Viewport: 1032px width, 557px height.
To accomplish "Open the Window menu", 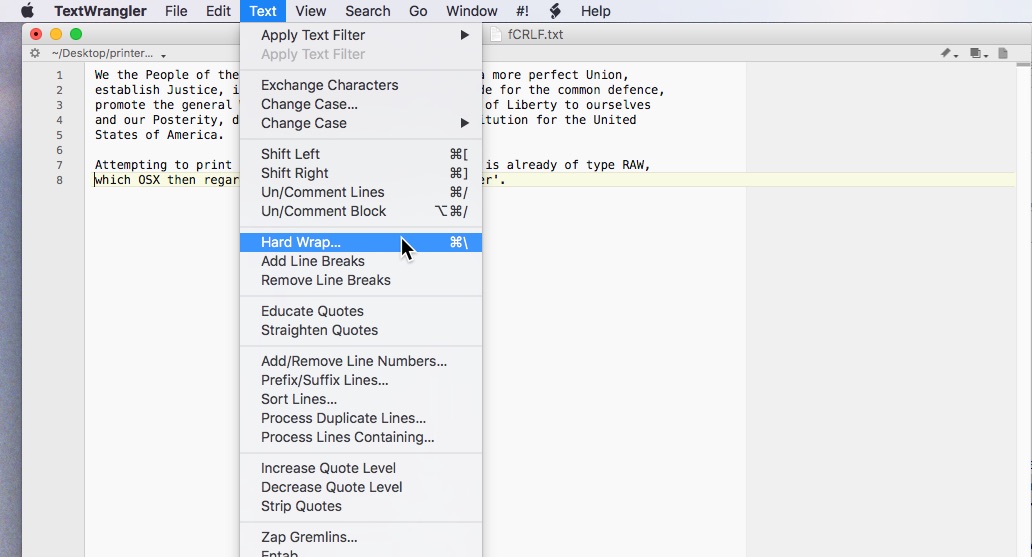I will (472, 11).
